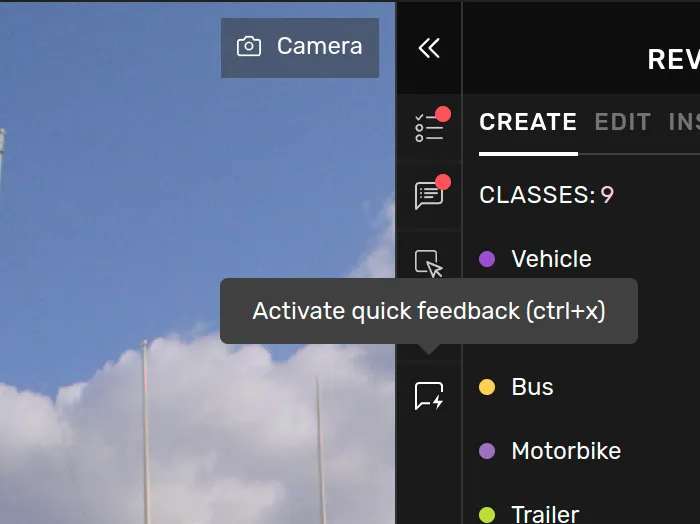Select the selection cursor tool icon
Image resolution: width=700 pixels, height=524 pixels.
[x=429, y=263]
